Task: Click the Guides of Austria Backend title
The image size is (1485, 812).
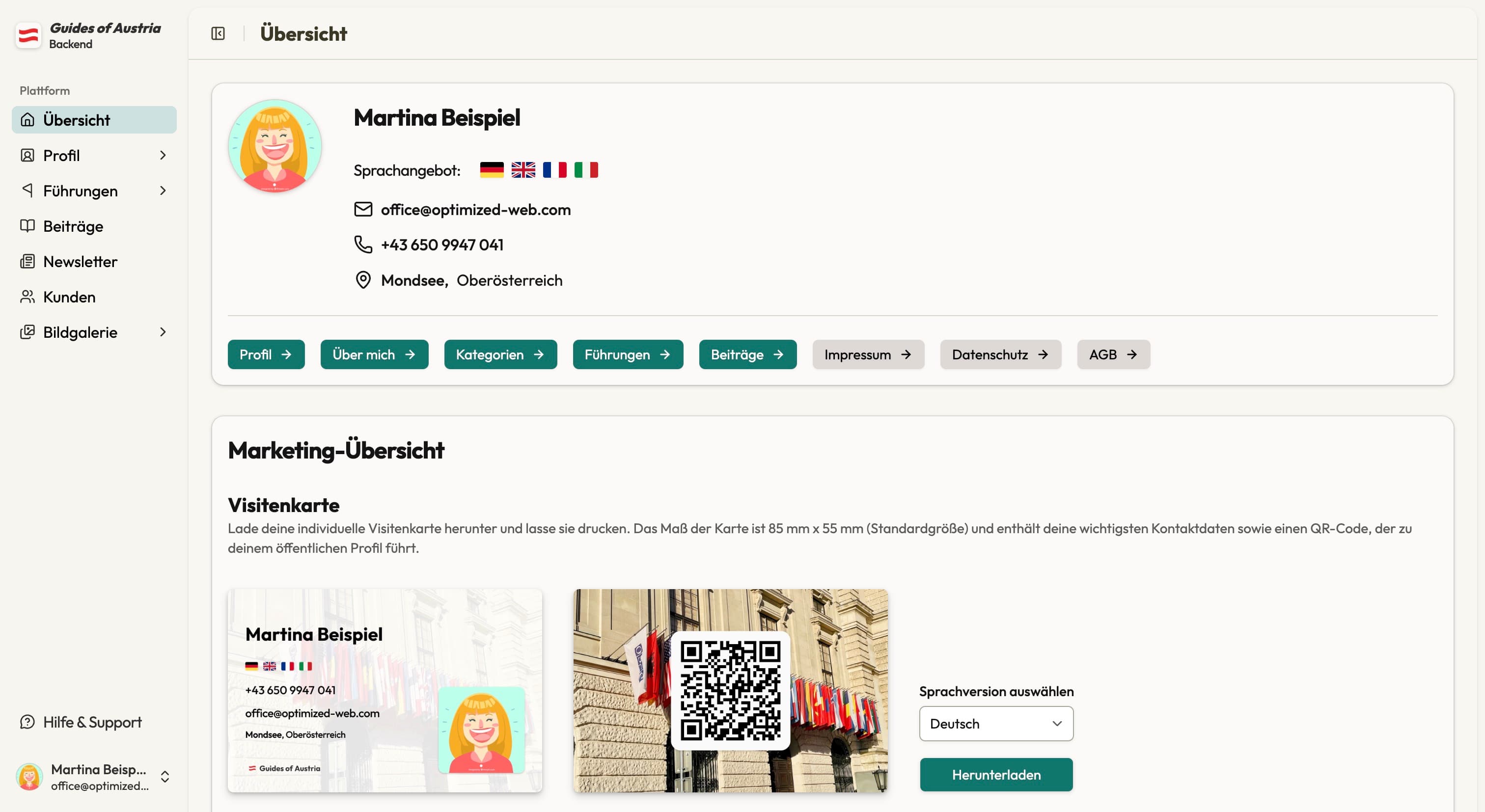Action: 105,35
